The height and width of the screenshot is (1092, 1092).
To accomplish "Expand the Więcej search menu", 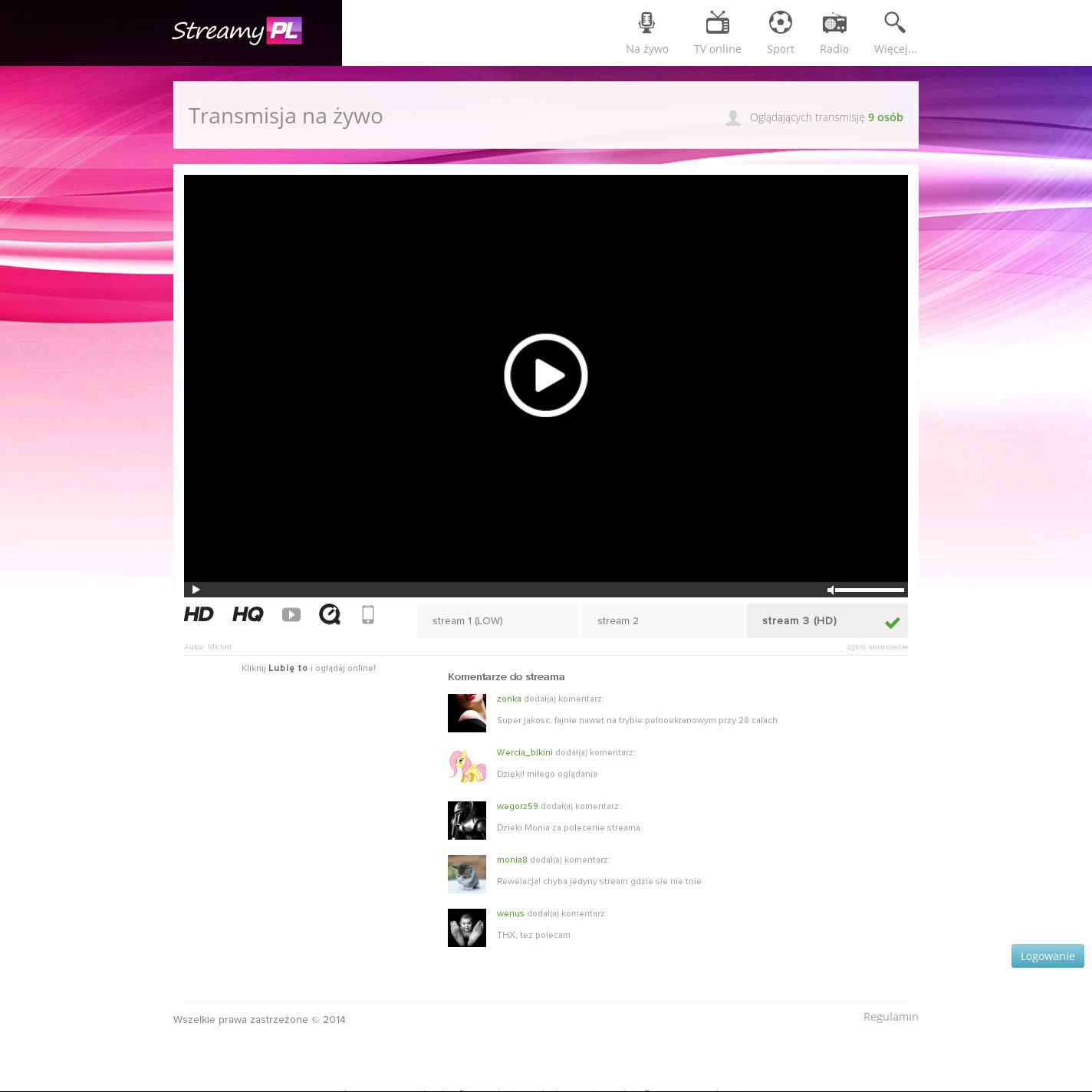I will (895, 33).
